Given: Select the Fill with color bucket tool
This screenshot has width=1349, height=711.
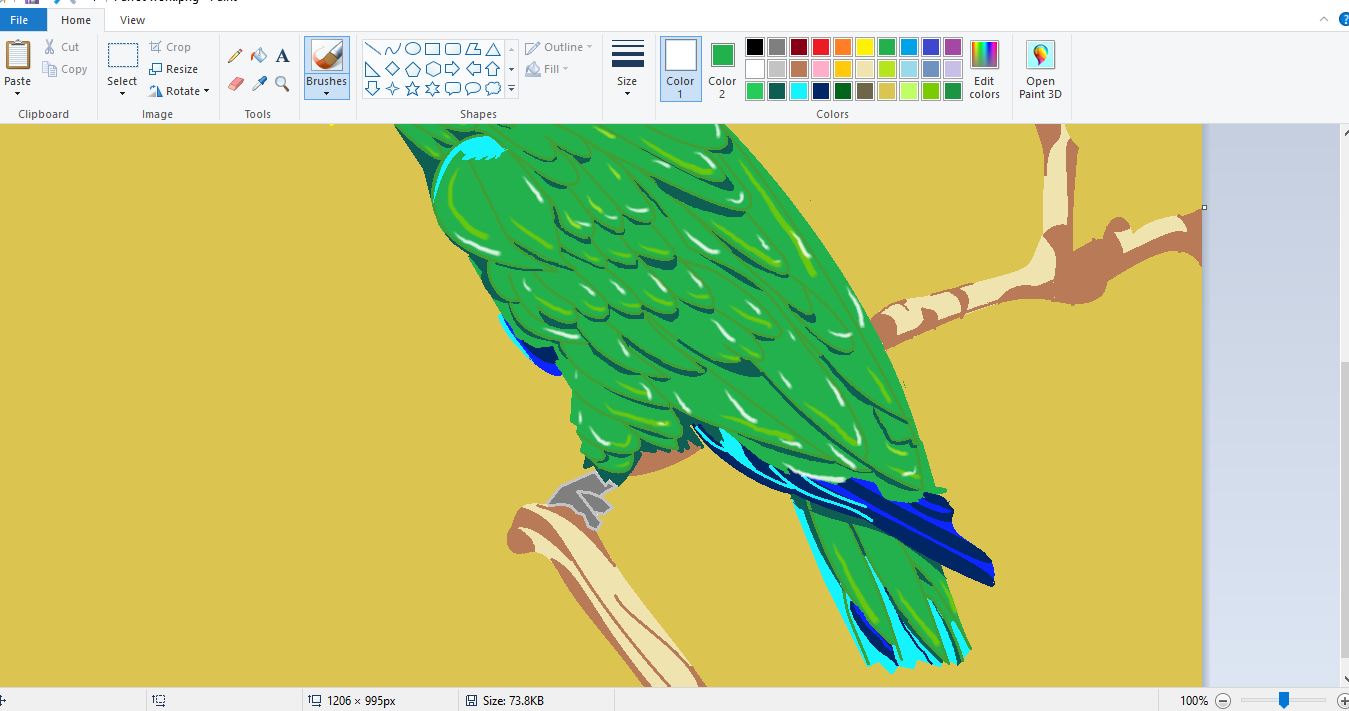Looking at the screenshot, I should (x=259, y=56).
